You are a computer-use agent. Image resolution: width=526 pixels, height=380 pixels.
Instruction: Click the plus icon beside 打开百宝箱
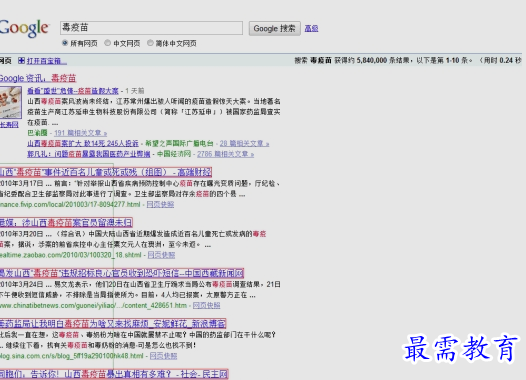pos(21,60)
